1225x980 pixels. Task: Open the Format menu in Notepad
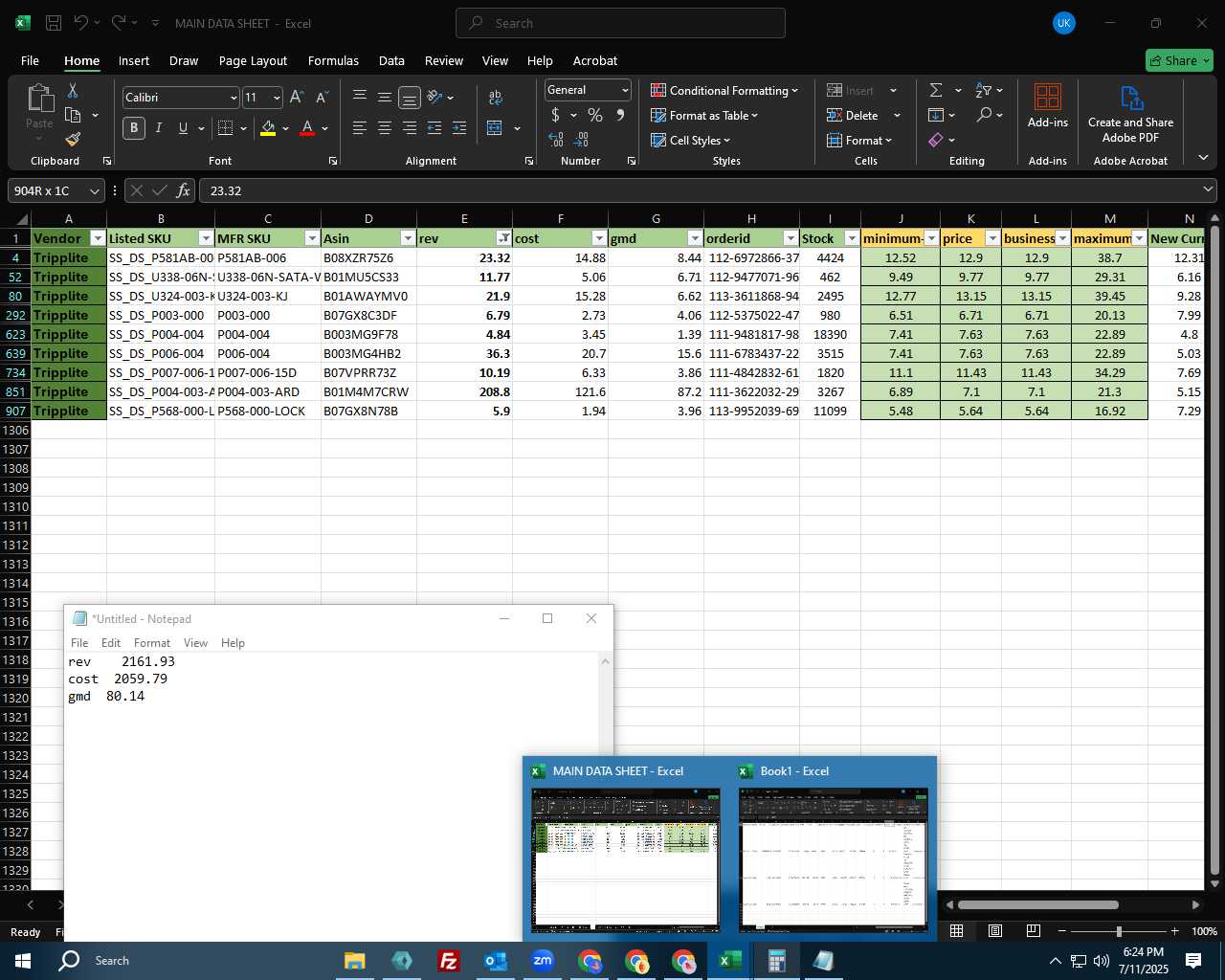tap(152, 642)
